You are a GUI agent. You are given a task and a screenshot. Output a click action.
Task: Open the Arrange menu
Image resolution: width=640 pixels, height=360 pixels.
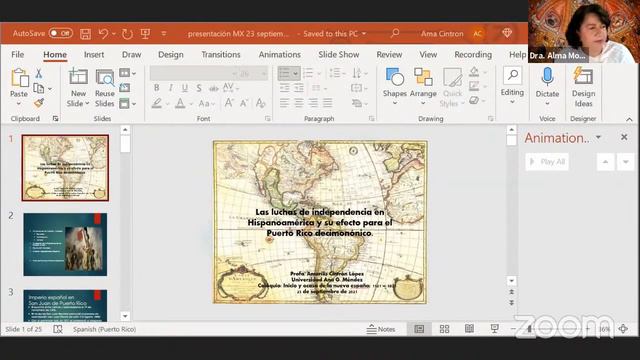click(x=423, y=87)
